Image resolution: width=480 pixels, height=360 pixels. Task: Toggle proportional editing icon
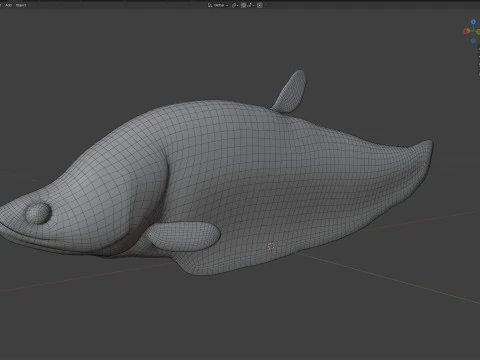click(x=259, y=5)
